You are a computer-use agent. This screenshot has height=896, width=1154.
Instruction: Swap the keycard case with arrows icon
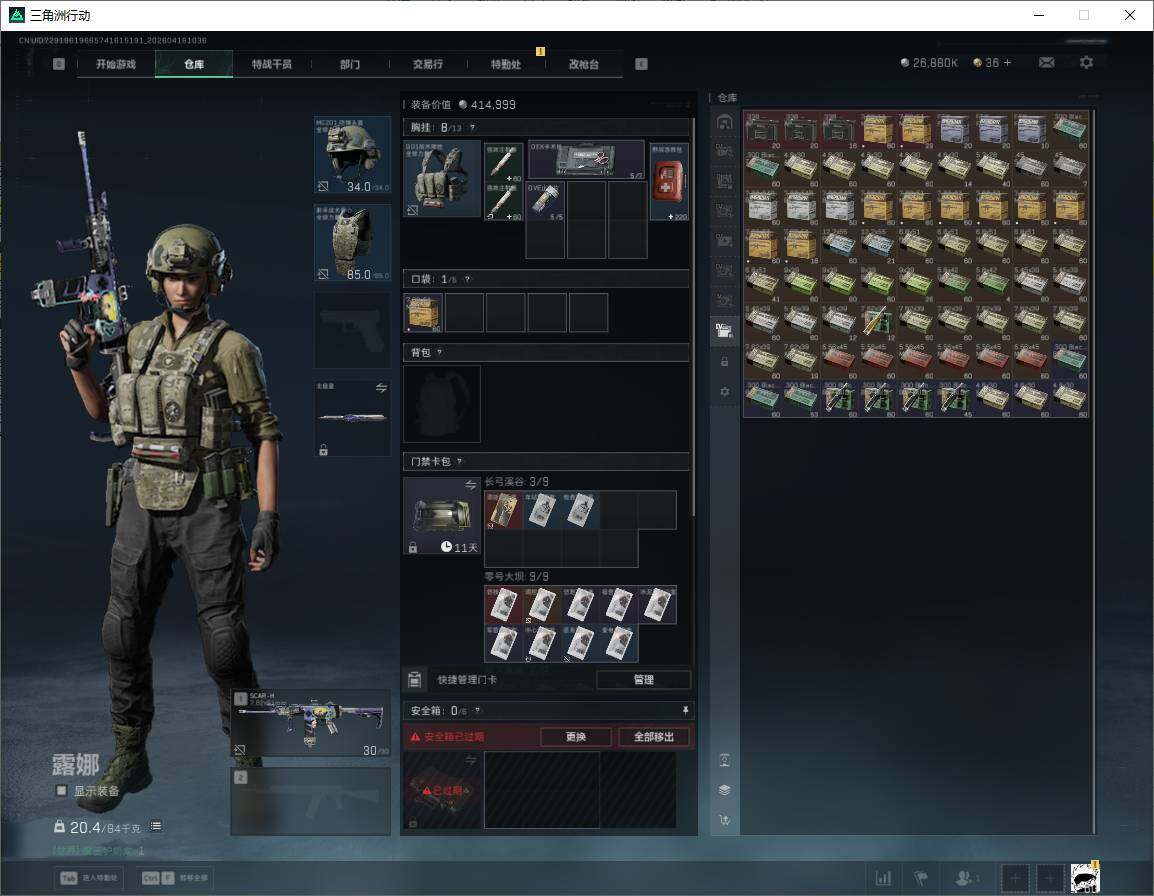click(x=470, y=484)
